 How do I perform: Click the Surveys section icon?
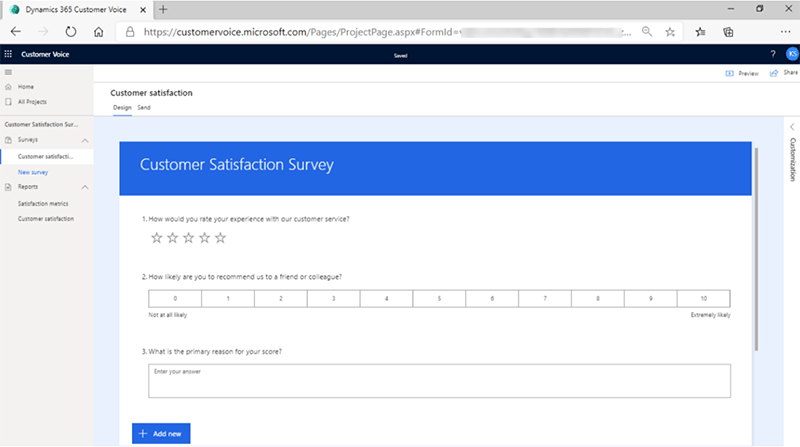point(8,140)
